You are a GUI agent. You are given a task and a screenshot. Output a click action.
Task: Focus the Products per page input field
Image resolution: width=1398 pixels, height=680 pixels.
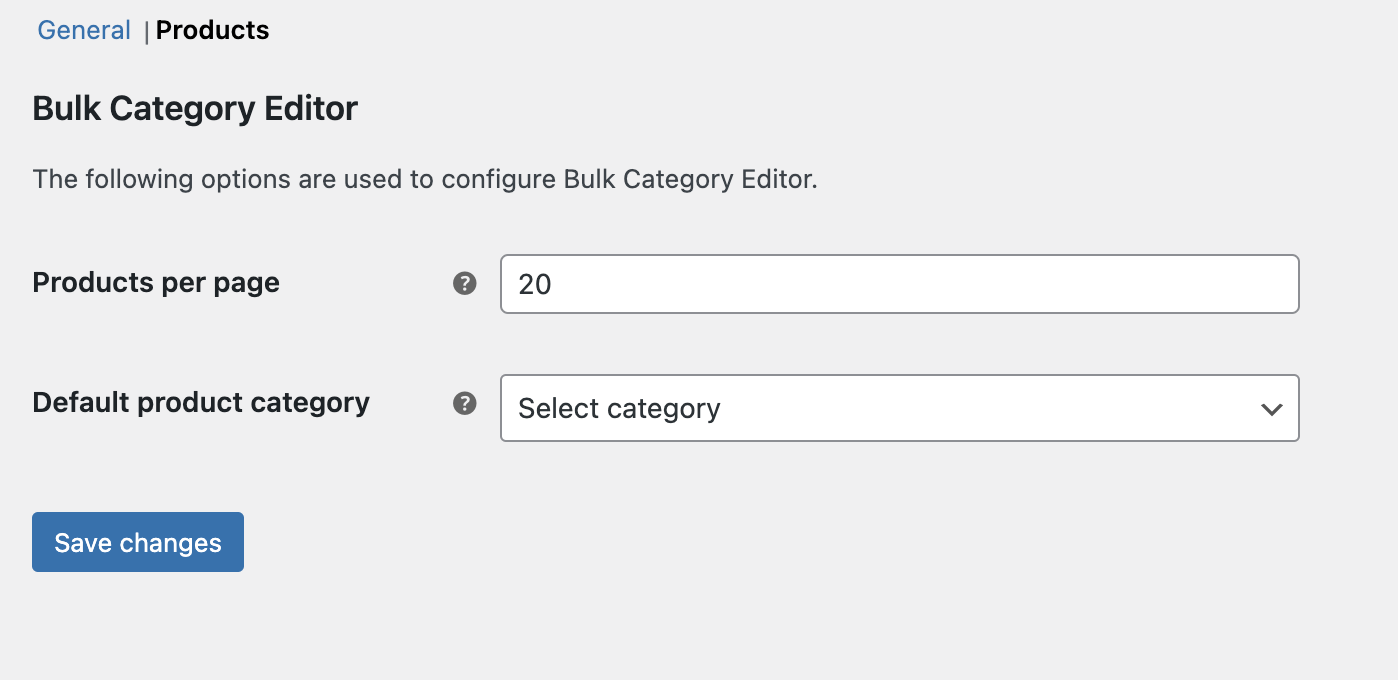coord(899,284)
